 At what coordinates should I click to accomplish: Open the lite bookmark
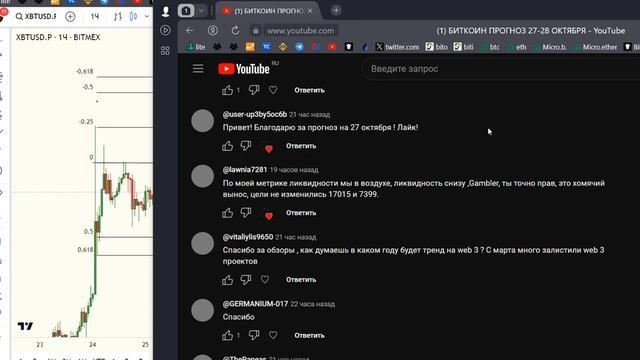196,47
